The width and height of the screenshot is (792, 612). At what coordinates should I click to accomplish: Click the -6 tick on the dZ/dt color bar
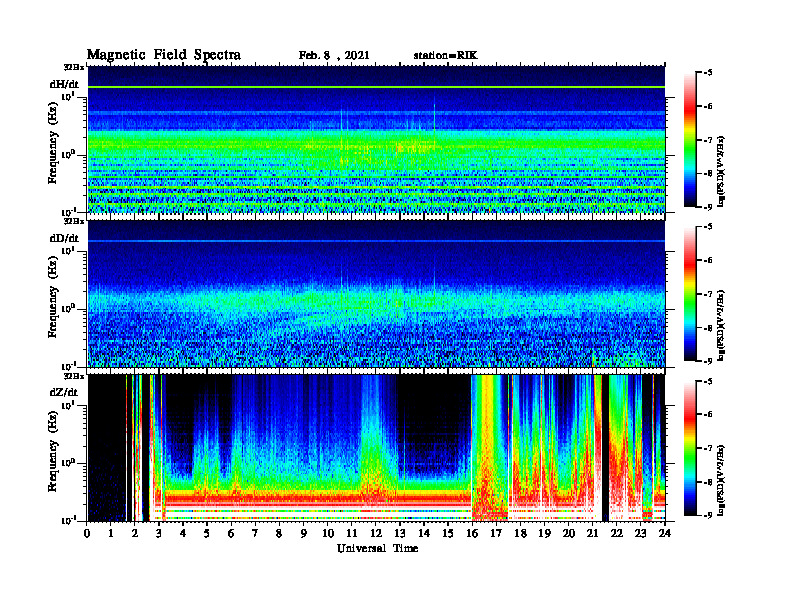pos(707,414)
